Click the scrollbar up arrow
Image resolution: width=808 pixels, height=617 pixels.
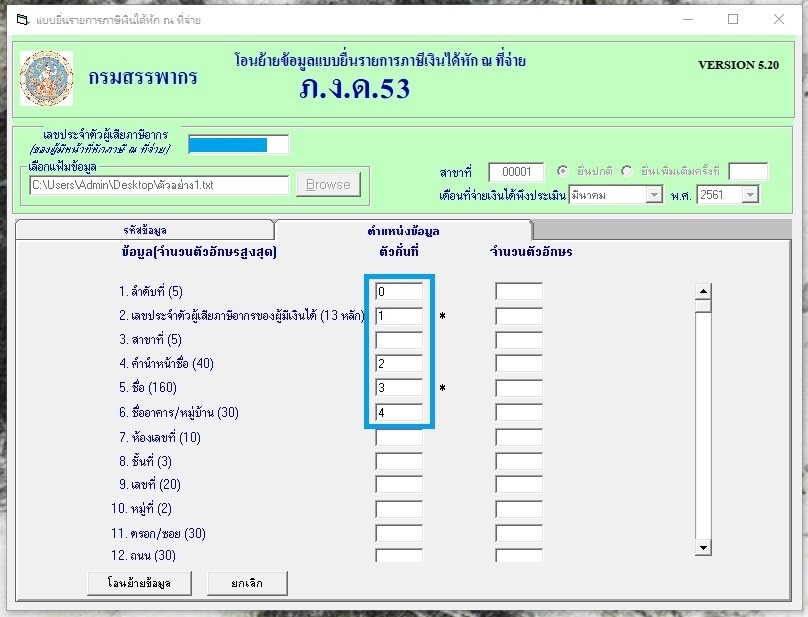pyautogui.click(x=703, y=291)
